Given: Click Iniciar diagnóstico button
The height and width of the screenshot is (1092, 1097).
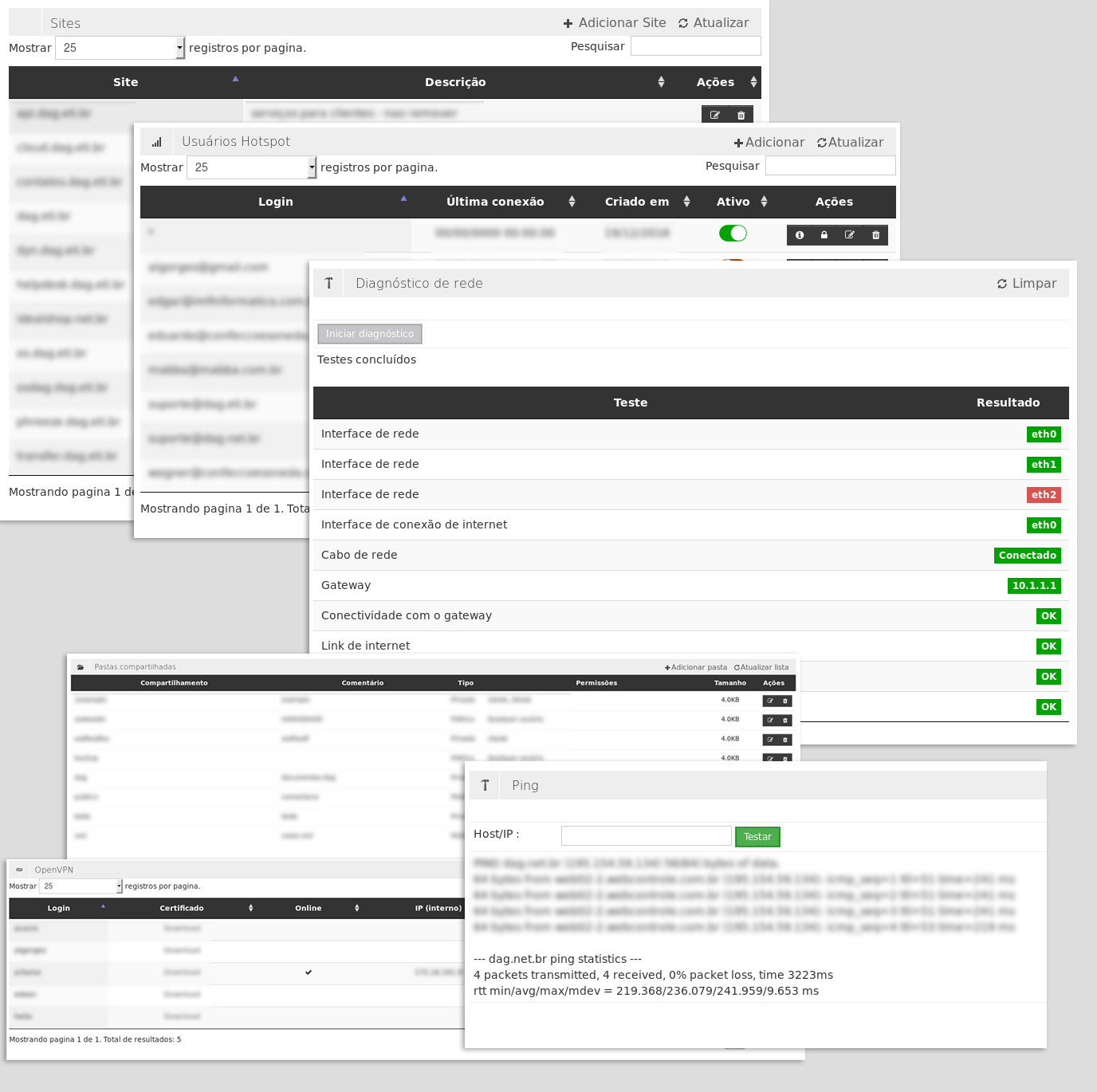Looking at the screenshot, I should pyautogui.click(x=370, y=334).
